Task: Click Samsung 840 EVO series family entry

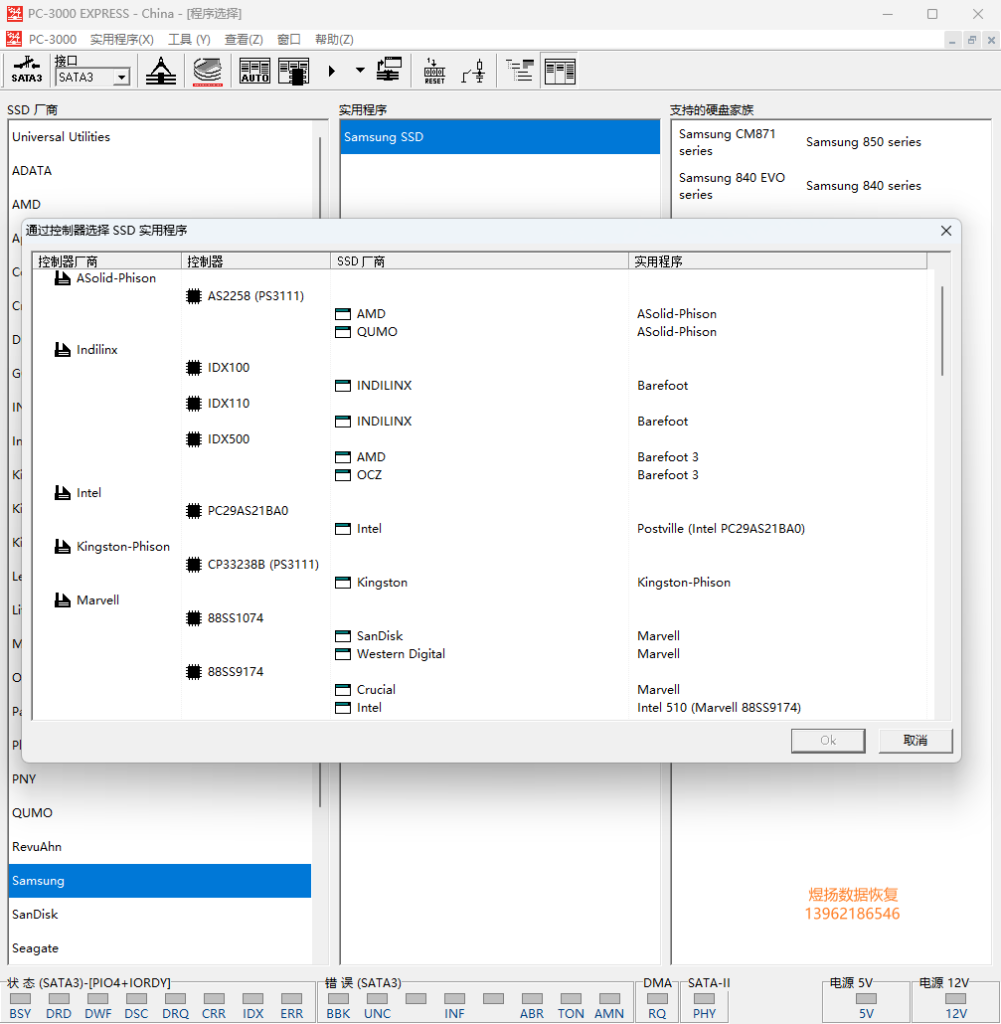Action: (x=732, y=186)
